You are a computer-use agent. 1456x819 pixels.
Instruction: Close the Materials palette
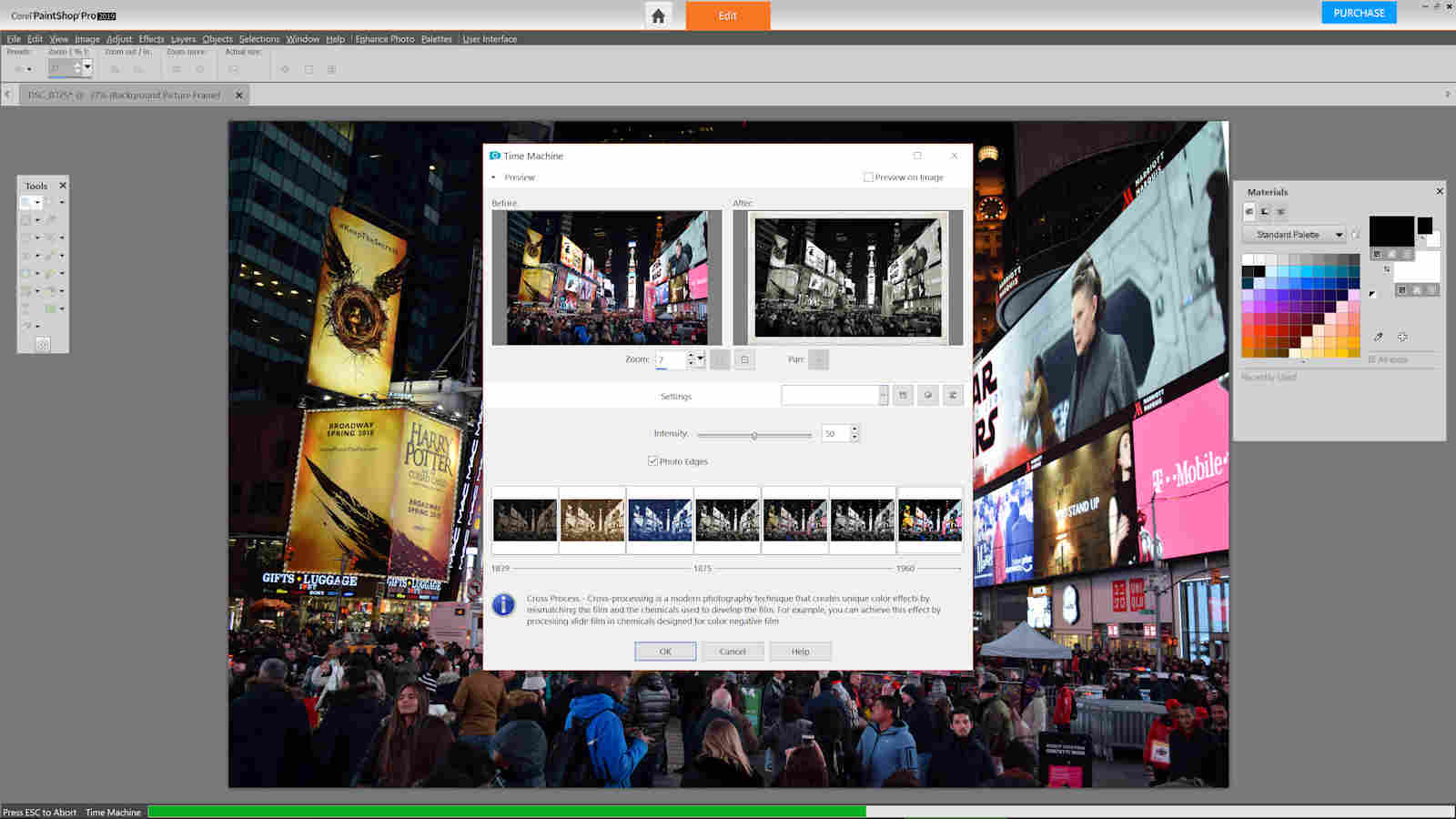(x=1440, y=191)
